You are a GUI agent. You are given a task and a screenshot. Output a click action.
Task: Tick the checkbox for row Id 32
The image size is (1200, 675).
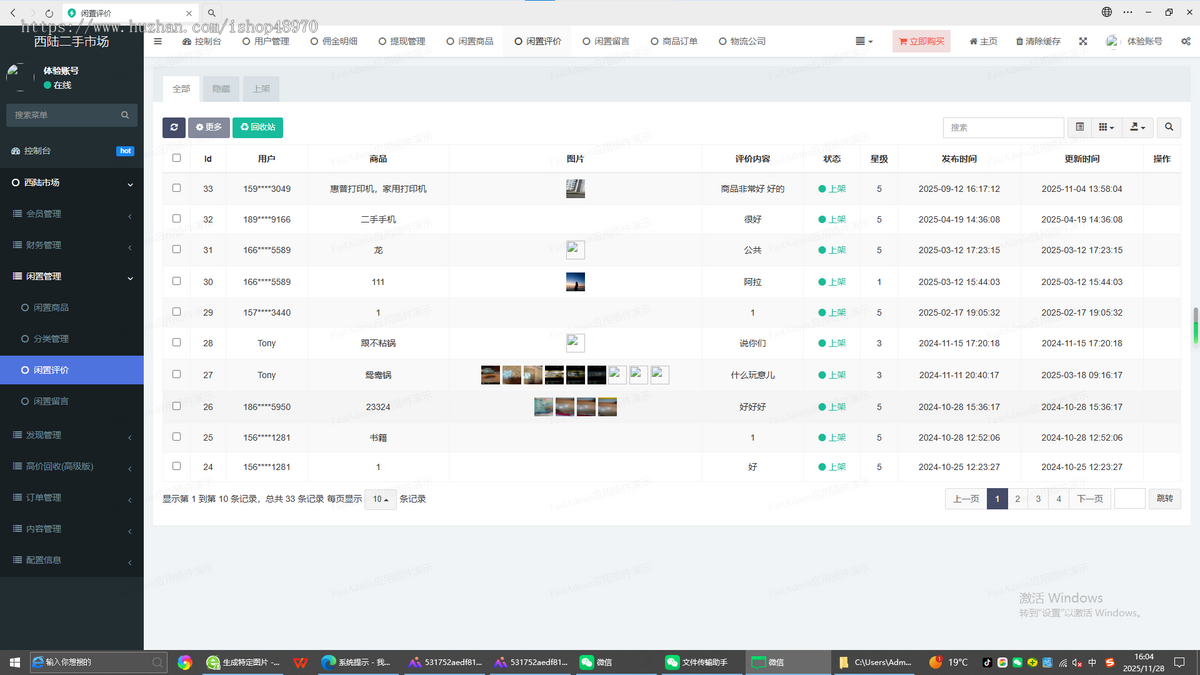coord(177,218)
